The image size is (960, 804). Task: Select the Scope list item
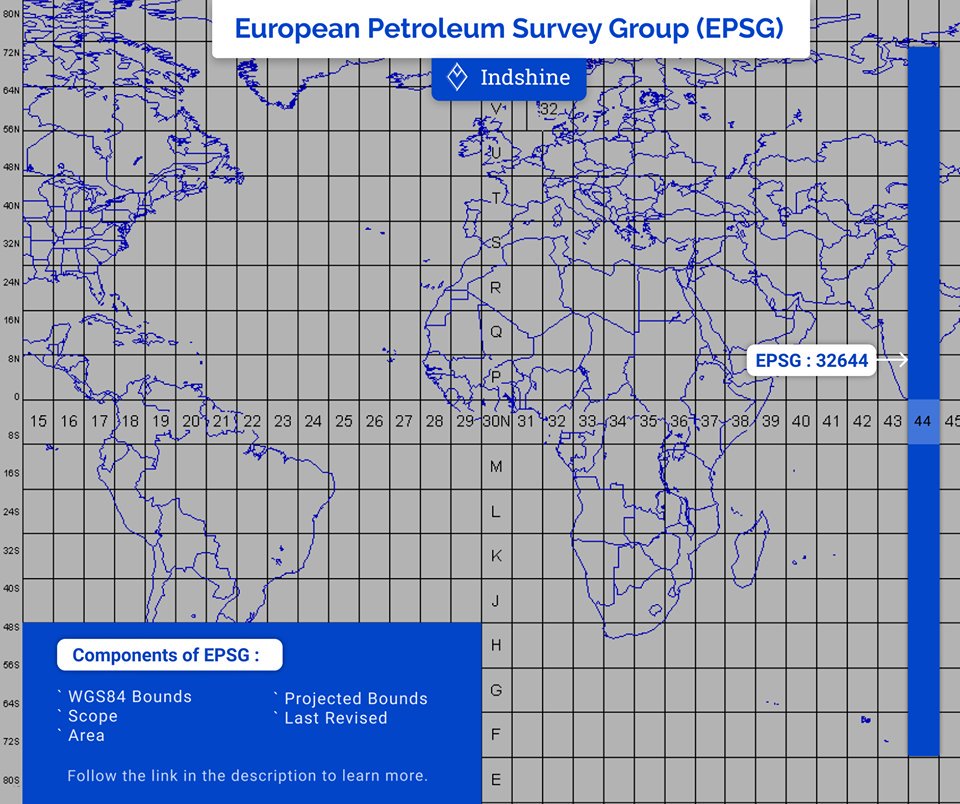point(95,716)
